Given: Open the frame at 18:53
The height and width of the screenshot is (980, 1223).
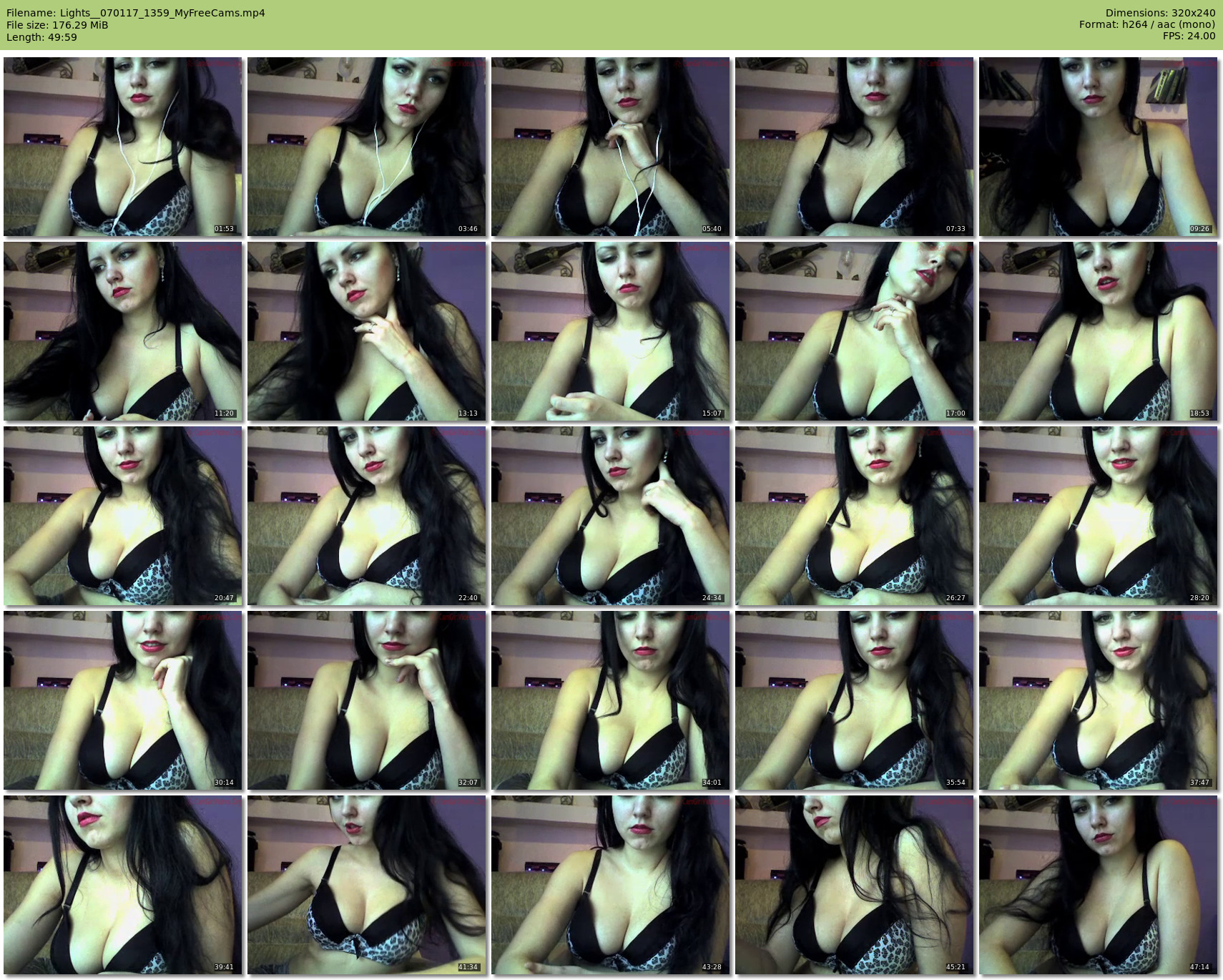Looking at the screenshot, I should pos(1098,331).
